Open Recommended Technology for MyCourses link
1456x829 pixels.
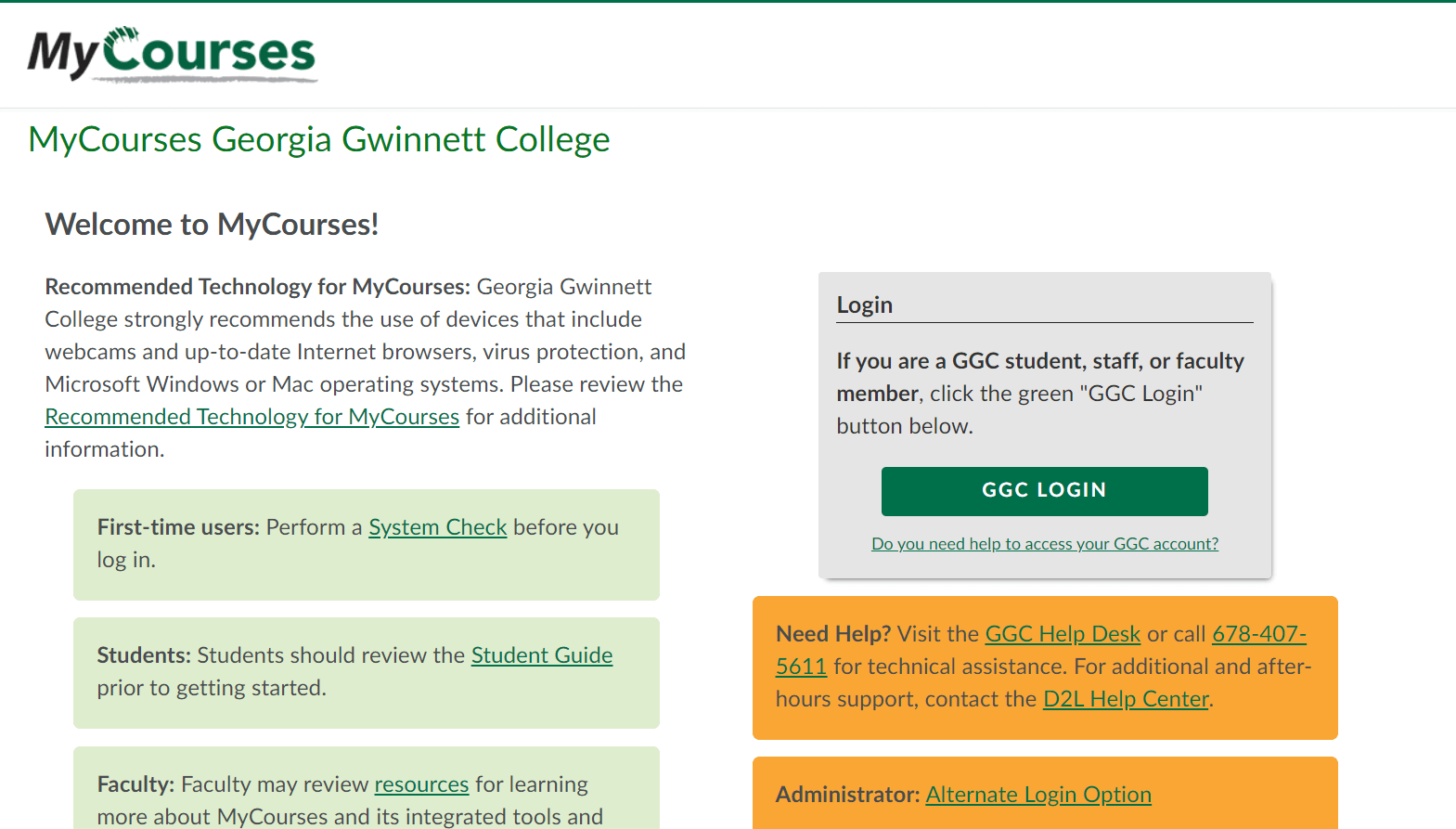coord(252,417)
